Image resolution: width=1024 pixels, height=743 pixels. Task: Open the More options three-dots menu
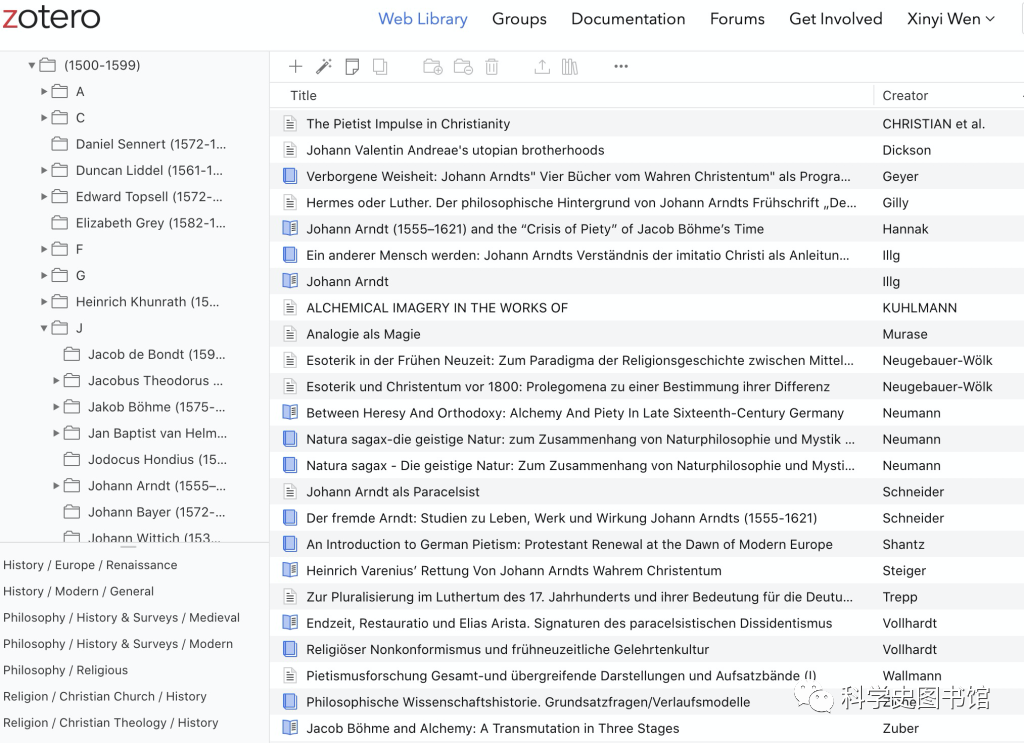[x=621, y=66]
